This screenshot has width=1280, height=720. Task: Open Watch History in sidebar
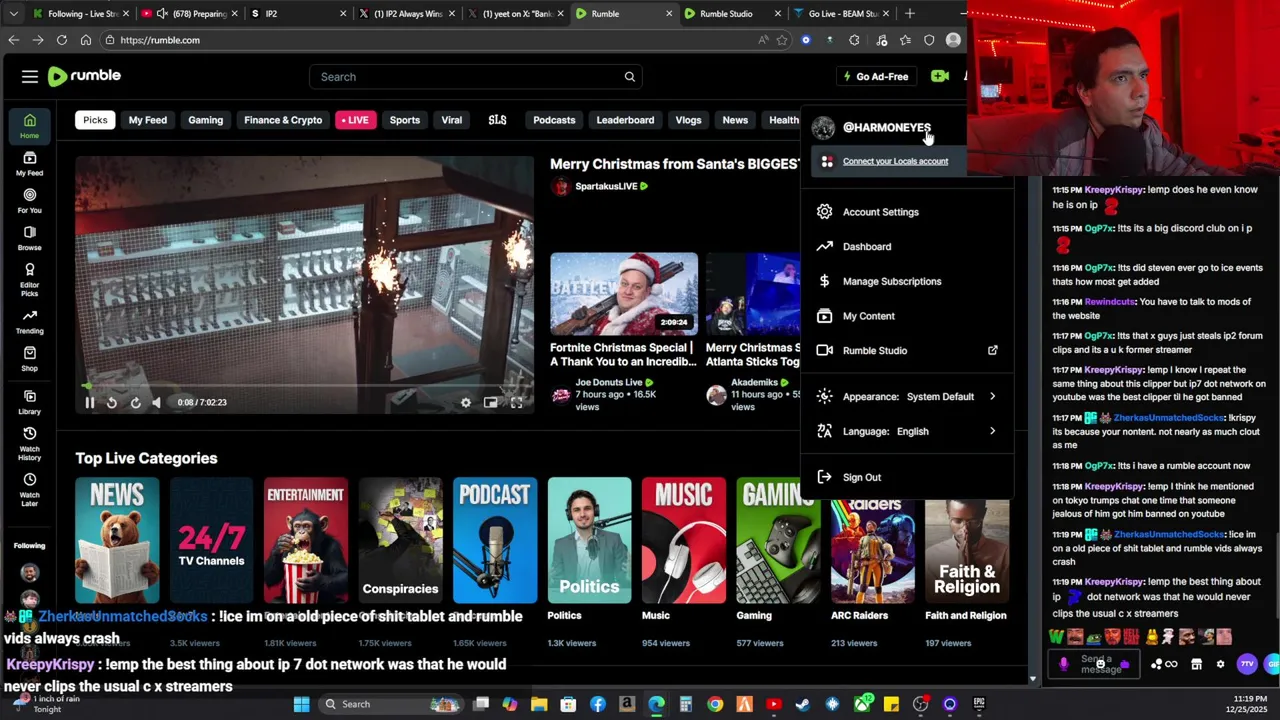(x=29, y=443)
